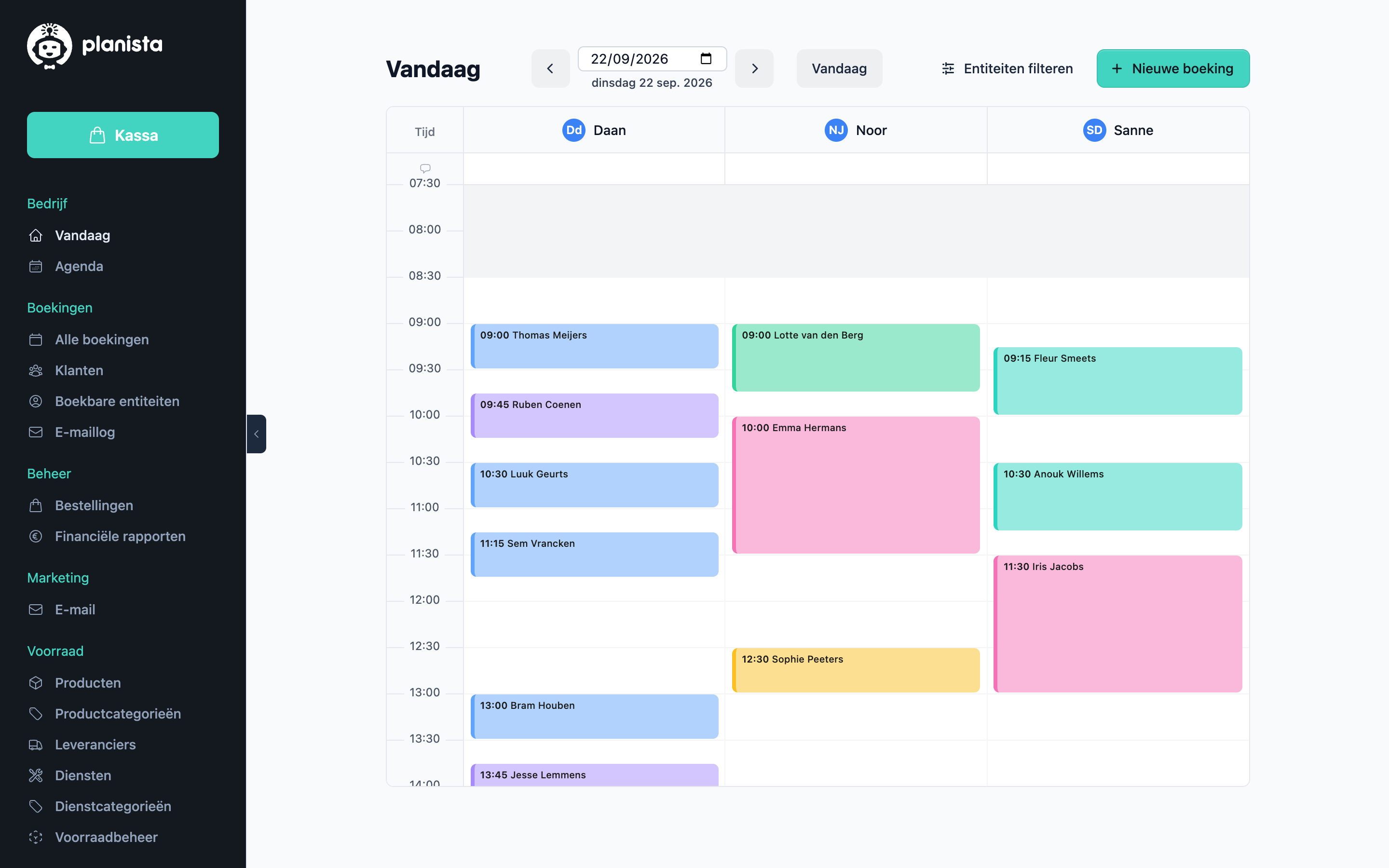Jump to today with the Vandaag button
The image size is (1389, 868).
[x=839, y=68]
